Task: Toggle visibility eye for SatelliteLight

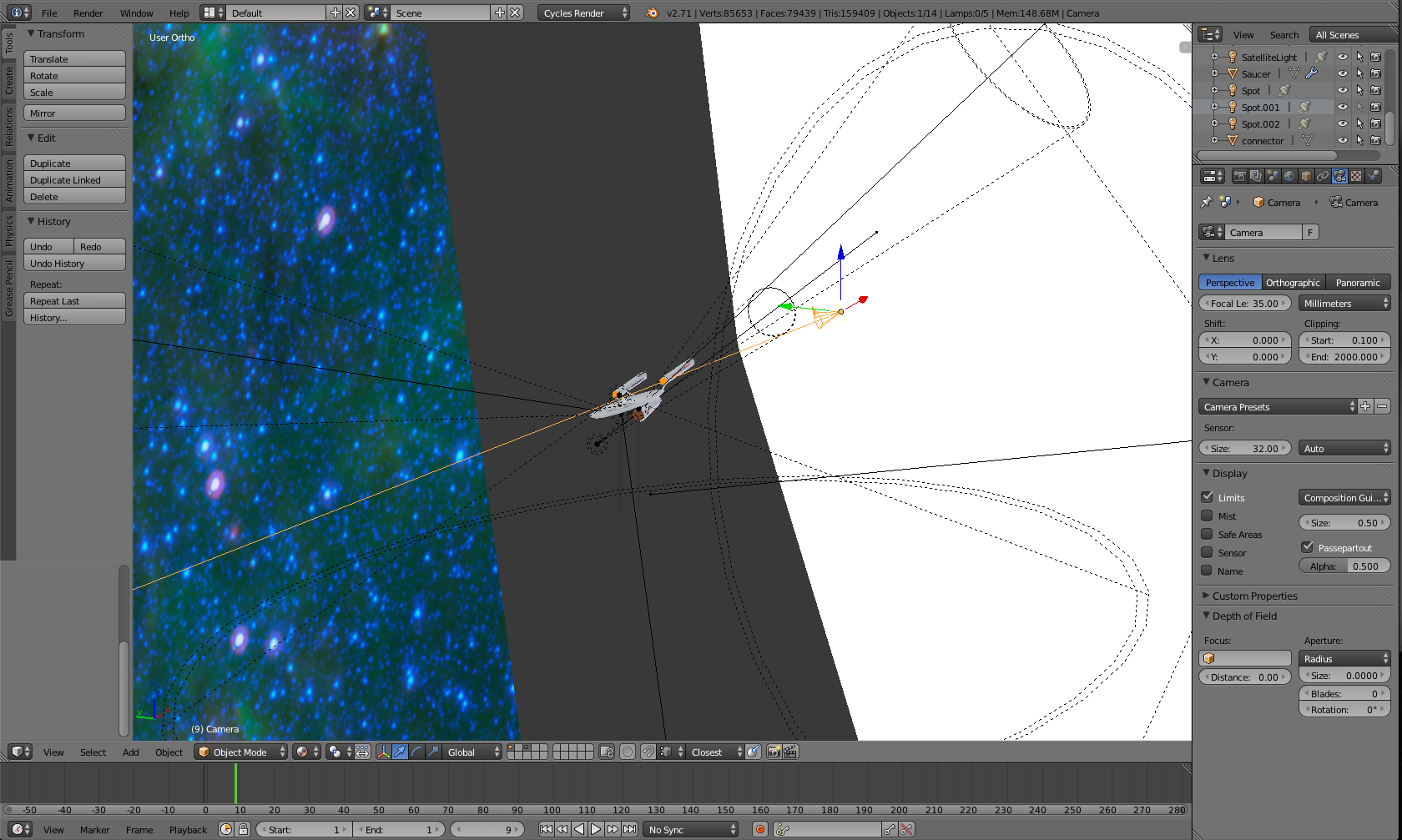Action: coord(1343,57)
